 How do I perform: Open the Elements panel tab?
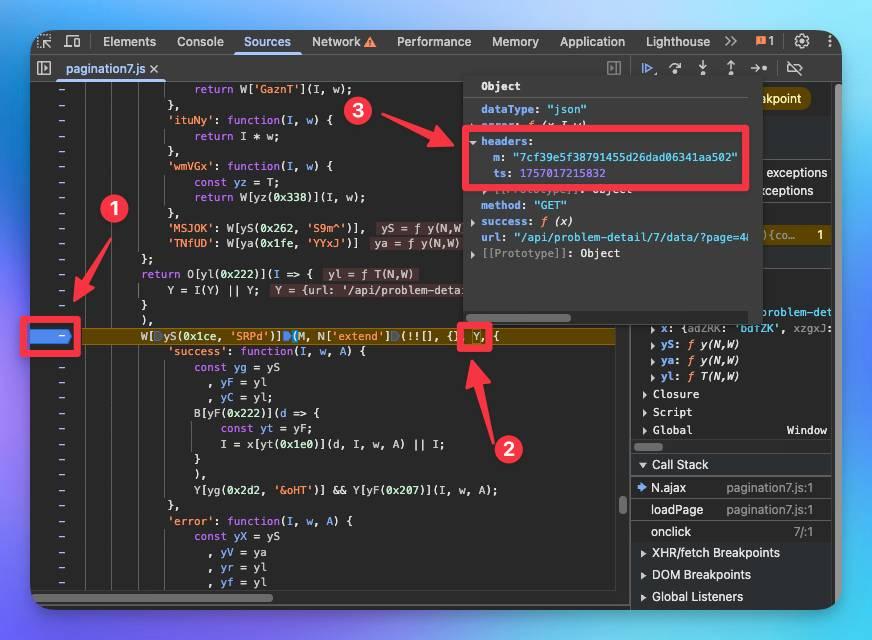coord(130,42)
